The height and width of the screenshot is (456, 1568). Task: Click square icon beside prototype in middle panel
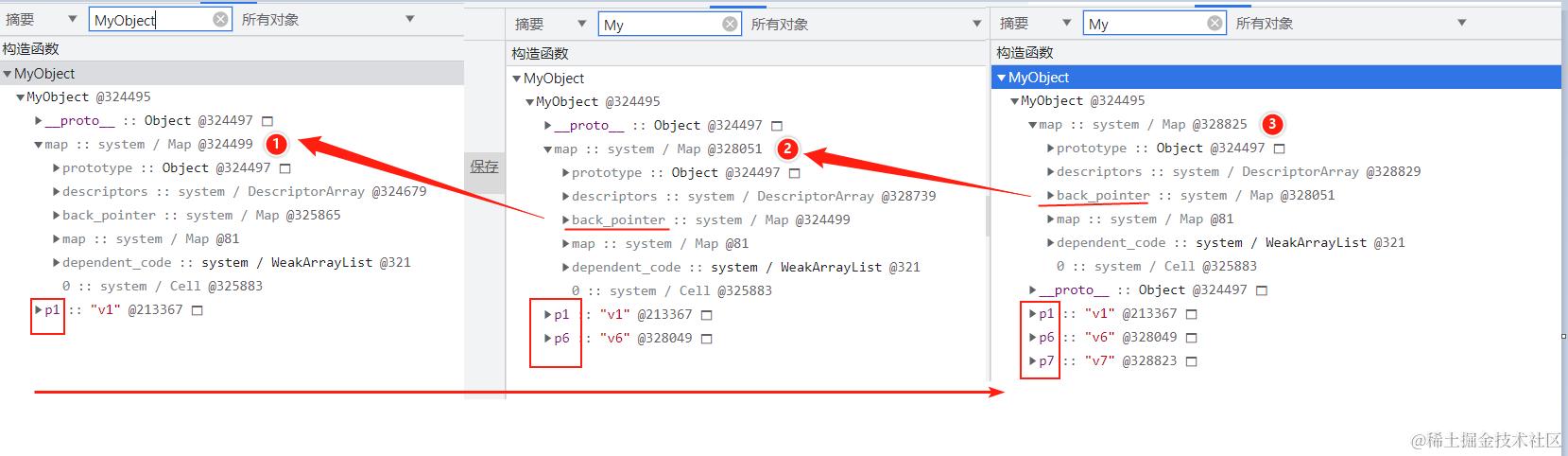[795, 173]
